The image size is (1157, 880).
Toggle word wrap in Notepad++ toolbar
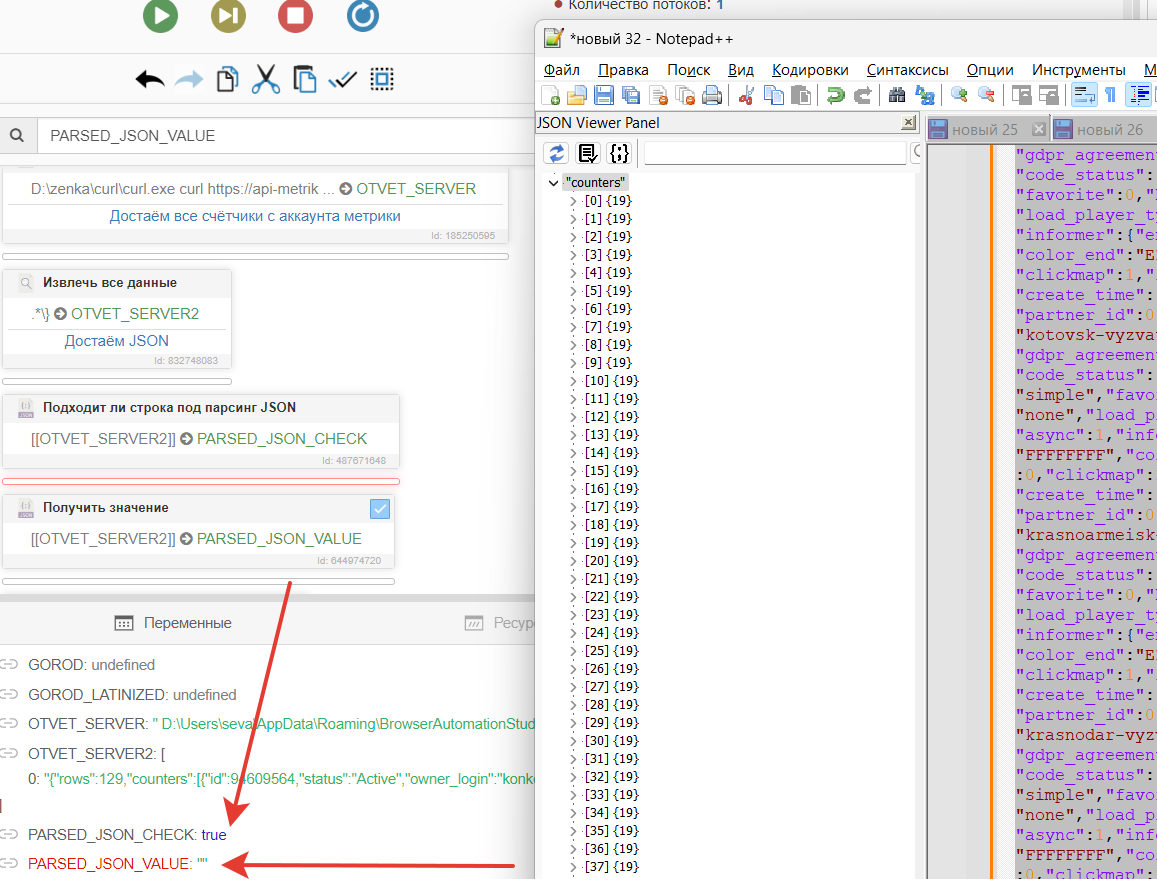[x=1083, y=96]
